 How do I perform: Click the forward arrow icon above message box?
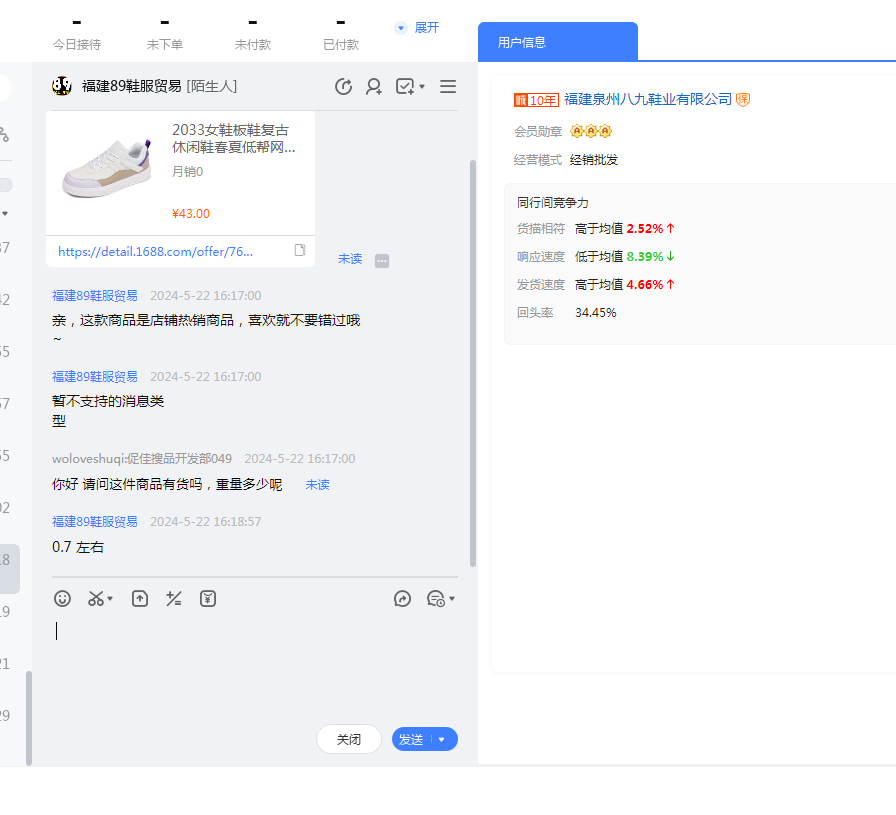point(403,599)
